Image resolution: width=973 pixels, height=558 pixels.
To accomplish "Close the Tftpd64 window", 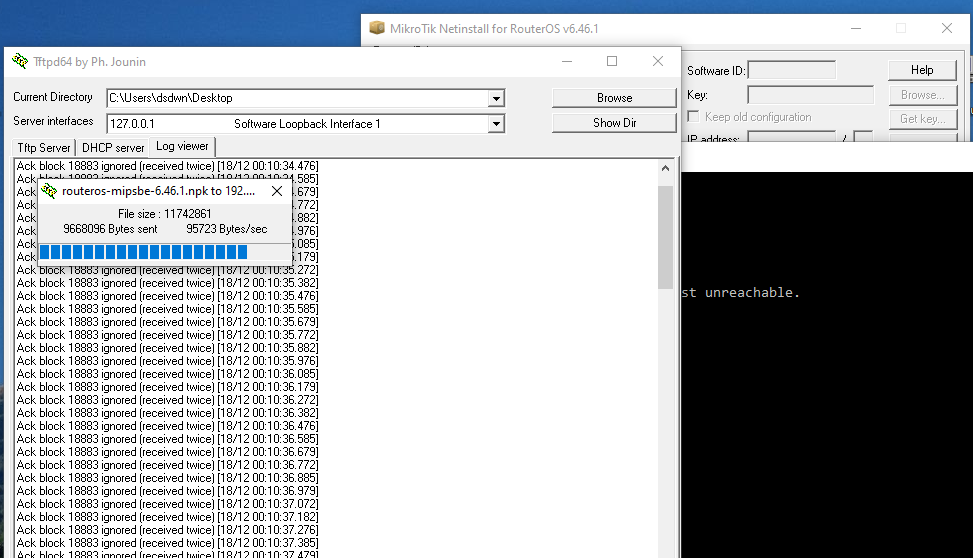I will click(x=658, y=61).
